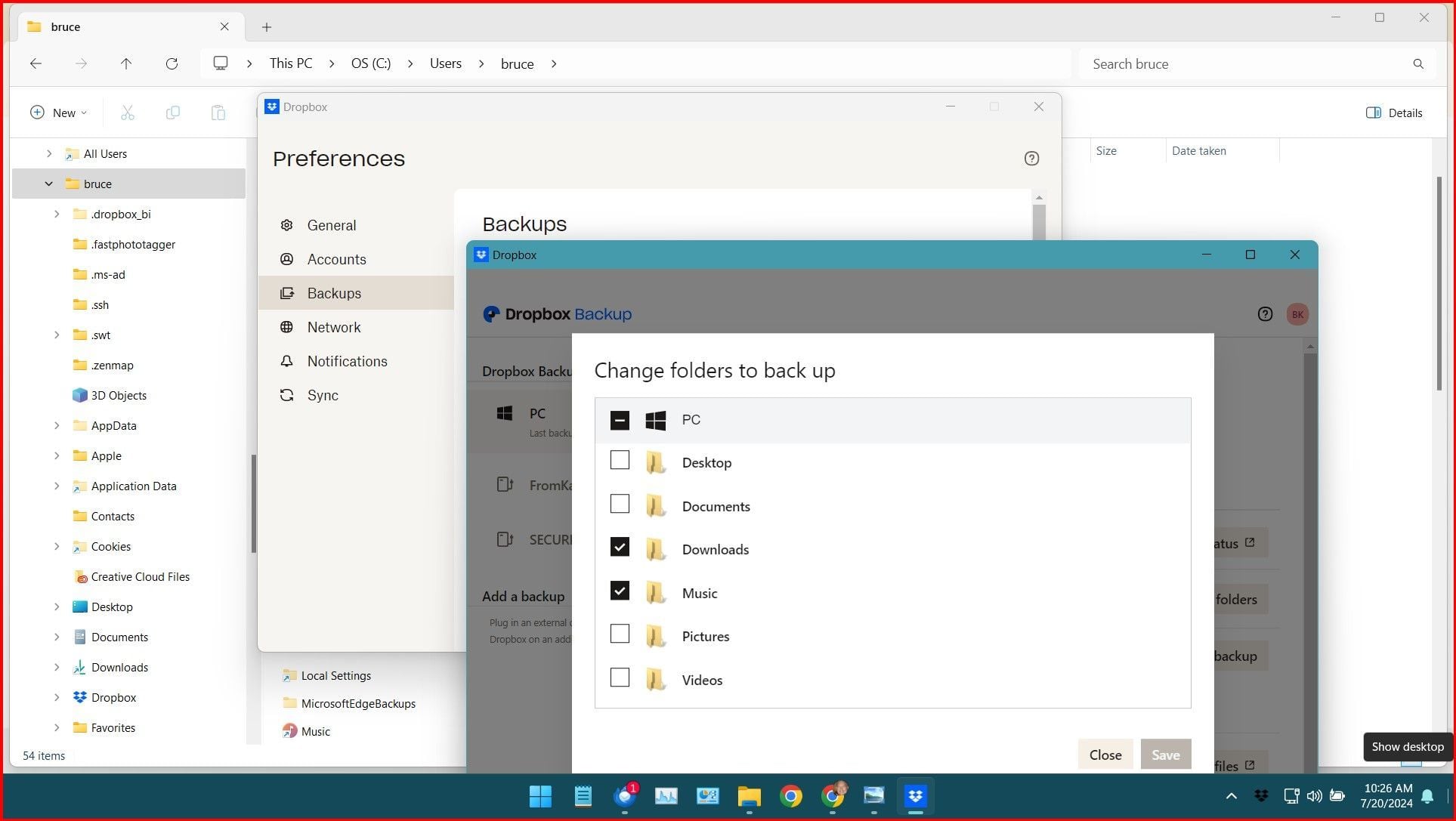This screenshot has width=1456, height=821.
Task: Click the Copy icon in Explorer toolbar
Action: (x=172, y=113)
